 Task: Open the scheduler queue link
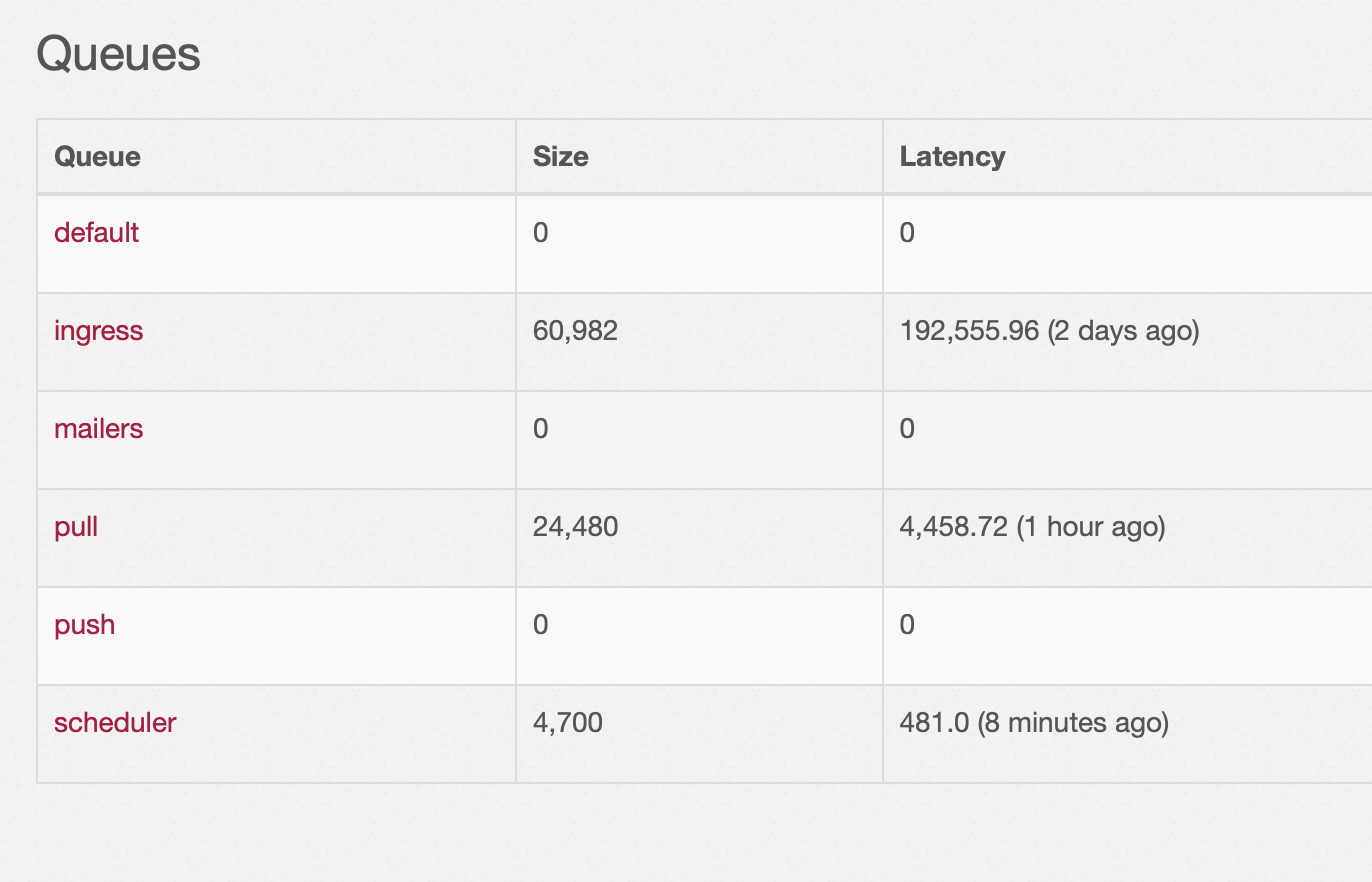pyautogui.click(x=115, y=723)
